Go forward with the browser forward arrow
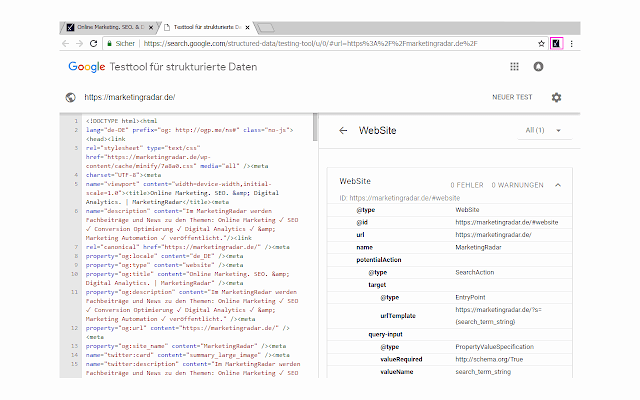This screenshot has height=400, width=640. (x=79, y=44)
